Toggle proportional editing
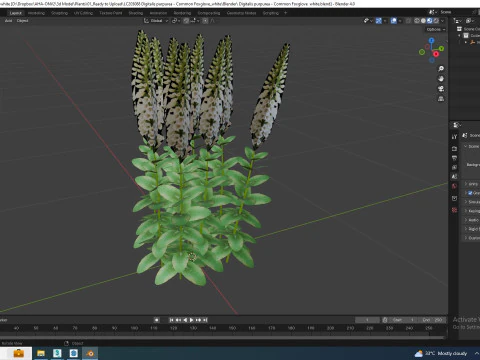This screenshot has height=360, width=480. 205,21
